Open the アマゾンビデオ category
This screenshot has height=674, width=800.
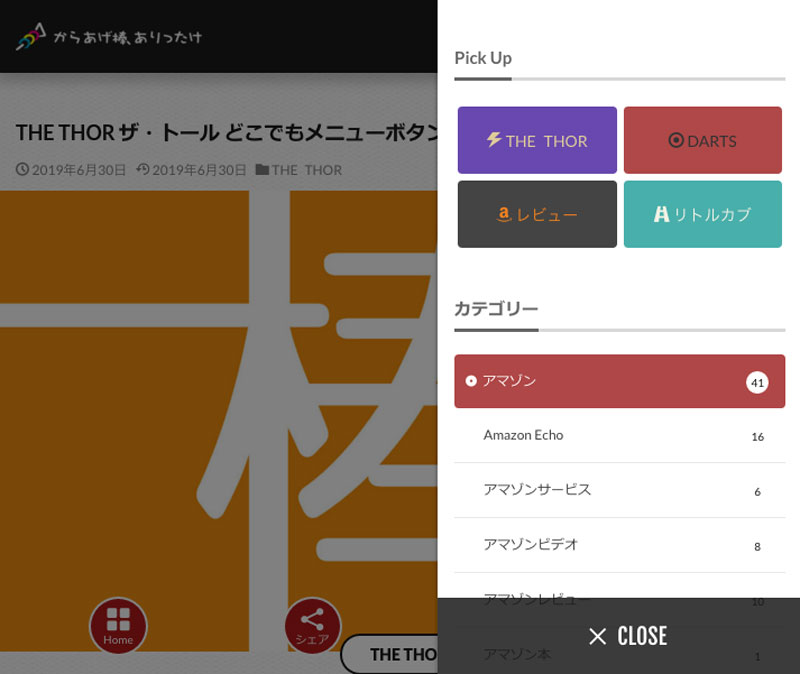tap(619, 545)
